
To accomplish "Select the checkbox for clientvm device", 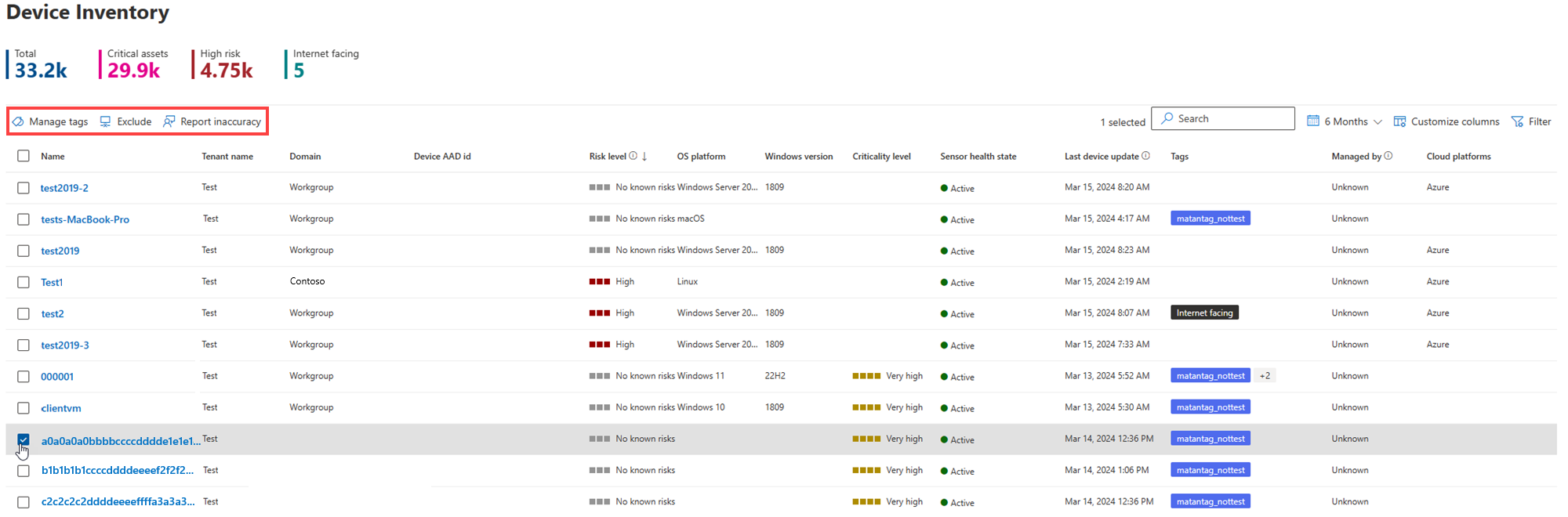I will [x=24, y=408].
